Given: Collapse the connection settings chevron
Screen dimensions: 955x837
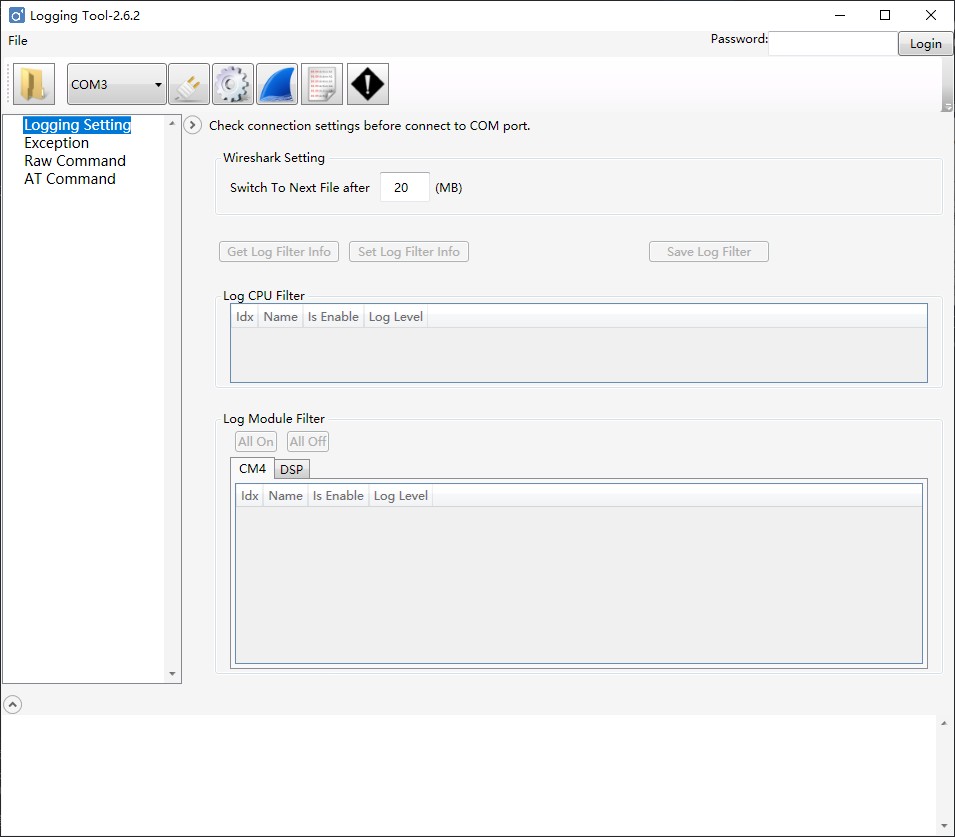Looking at the screenshot, I should pos(193,125).
